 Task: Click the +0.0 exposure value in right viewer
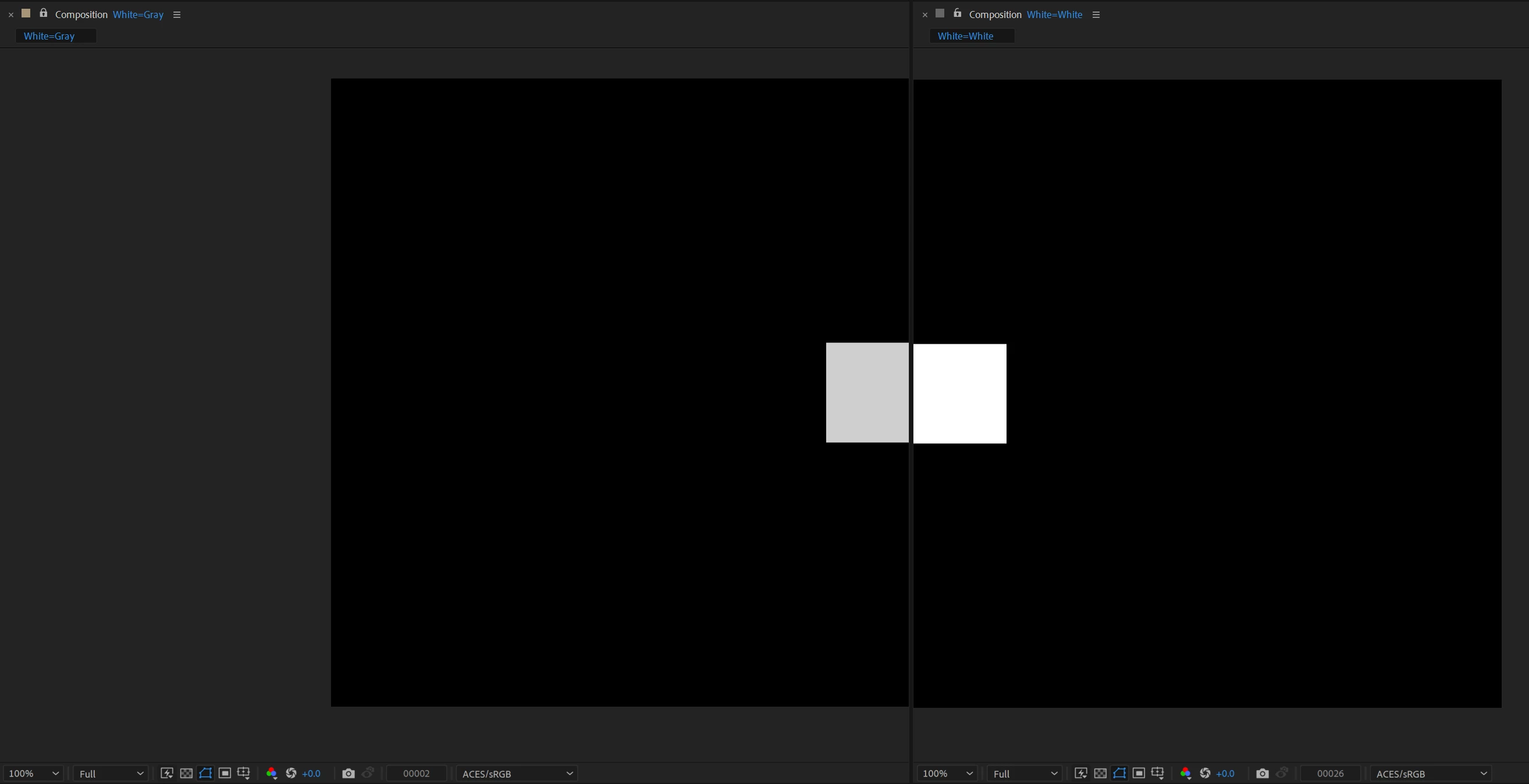click(1225, 774)
